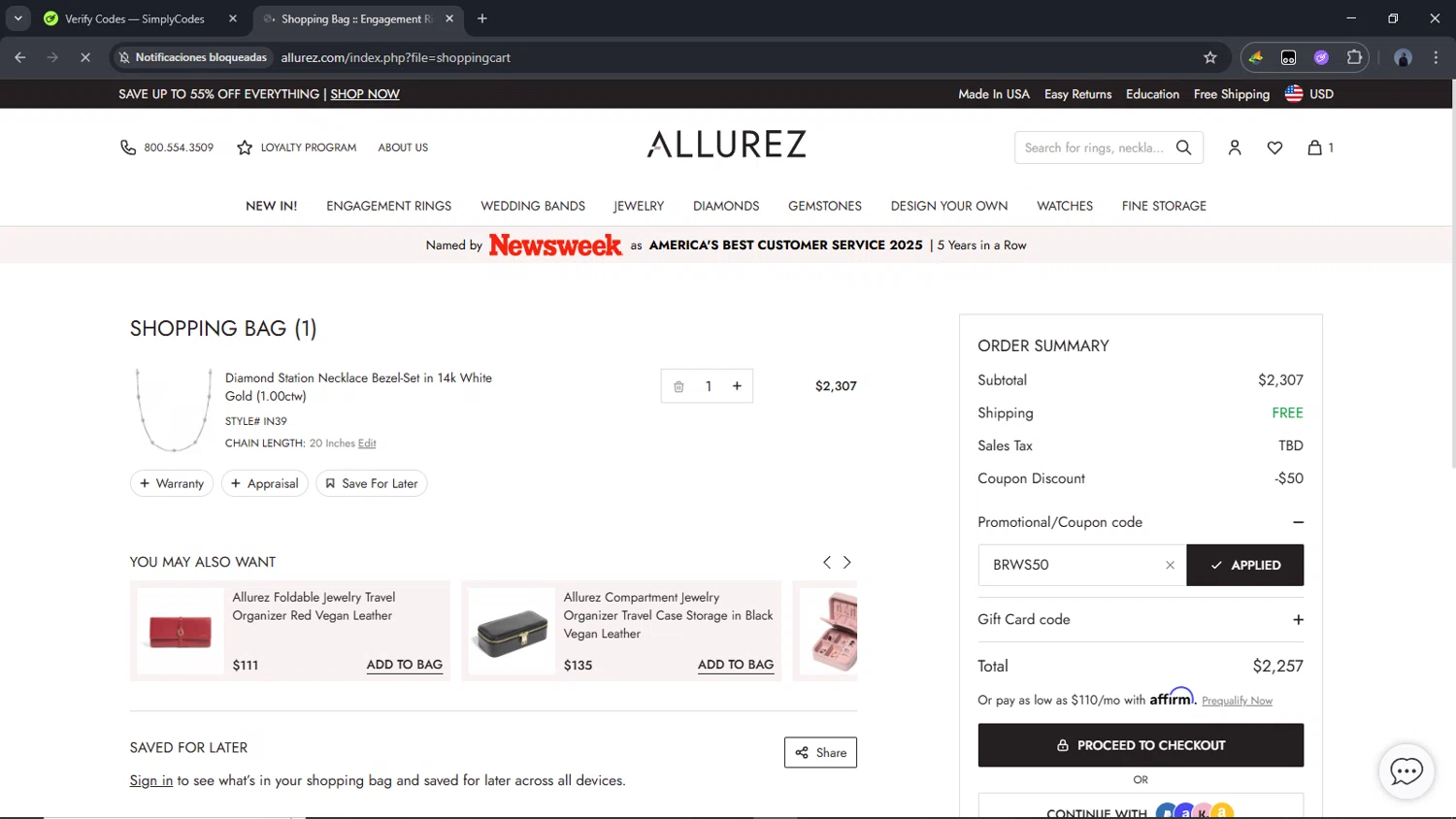Add Warranty to the necklace

[x=172, y=483]
